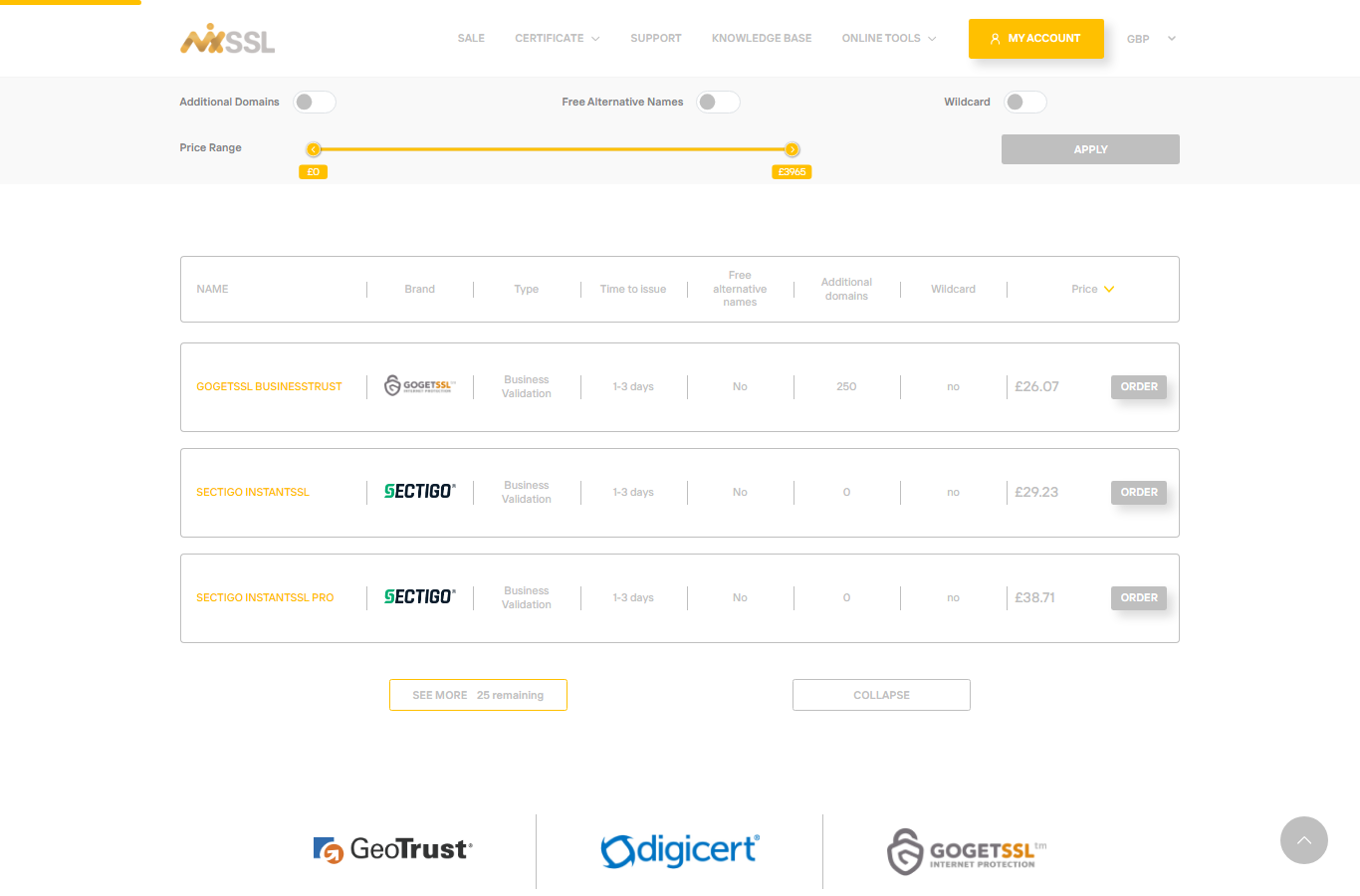
Task: Click the Sectigo logo in InstantSSL Pro row
Action: tap(419, 596)
